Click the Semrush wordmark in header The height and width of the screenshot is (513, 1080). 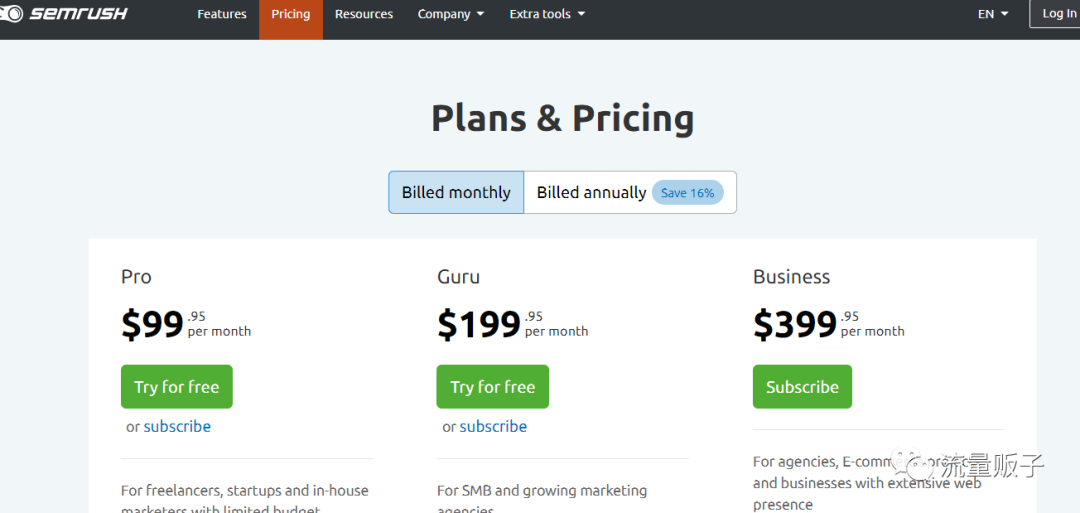78,13
